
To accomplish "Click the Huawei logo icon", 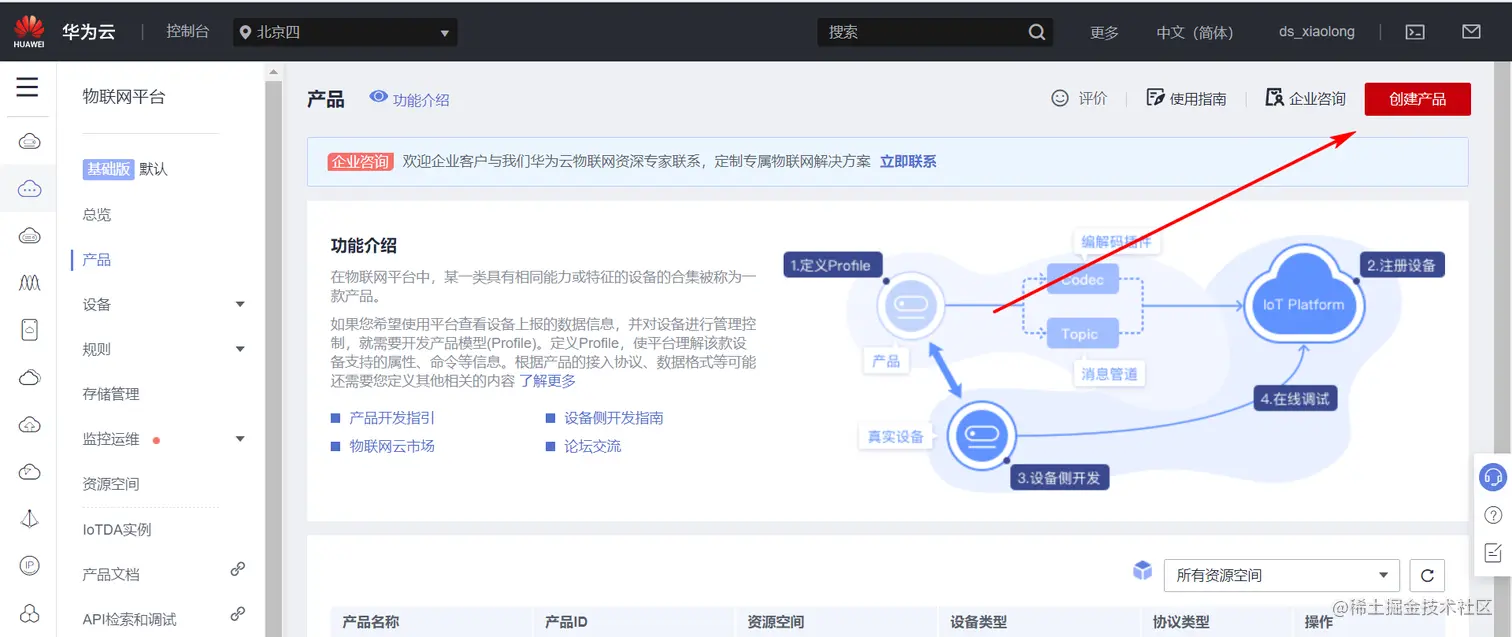I will coord(29,31).
